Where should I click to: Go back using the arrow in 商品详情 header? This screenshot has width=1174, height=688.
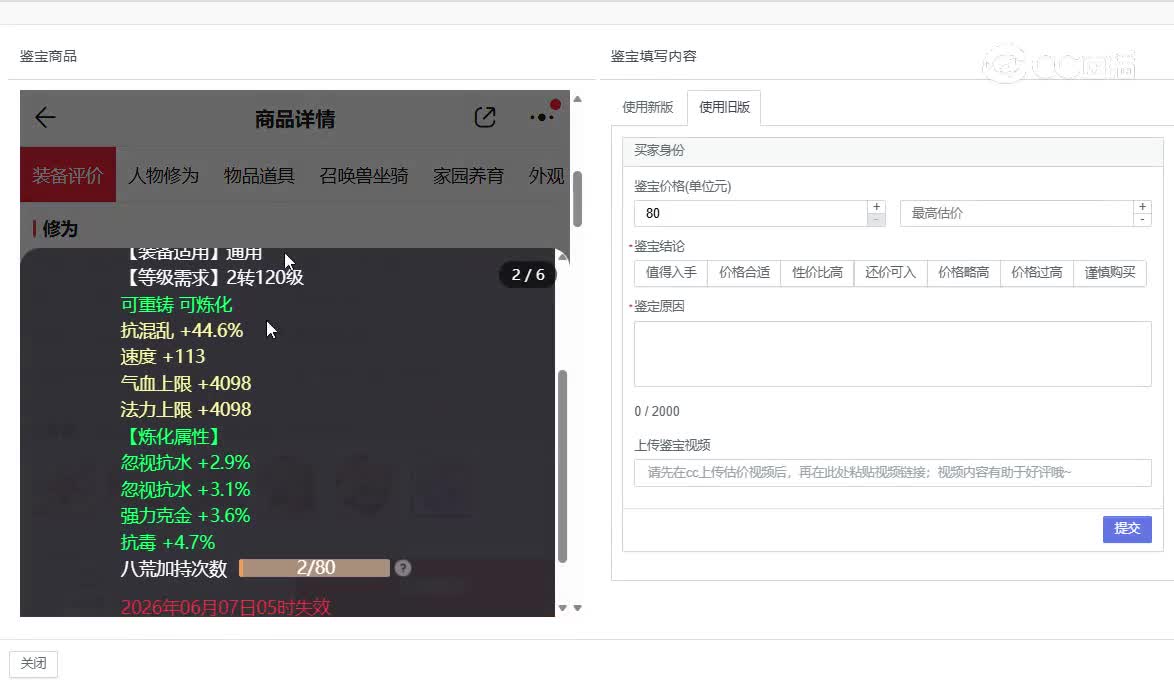[x=45, y=118]
